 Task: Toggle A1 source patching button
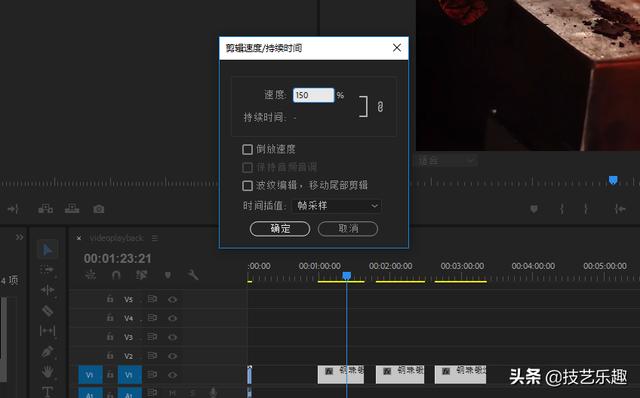pos(90,393)
